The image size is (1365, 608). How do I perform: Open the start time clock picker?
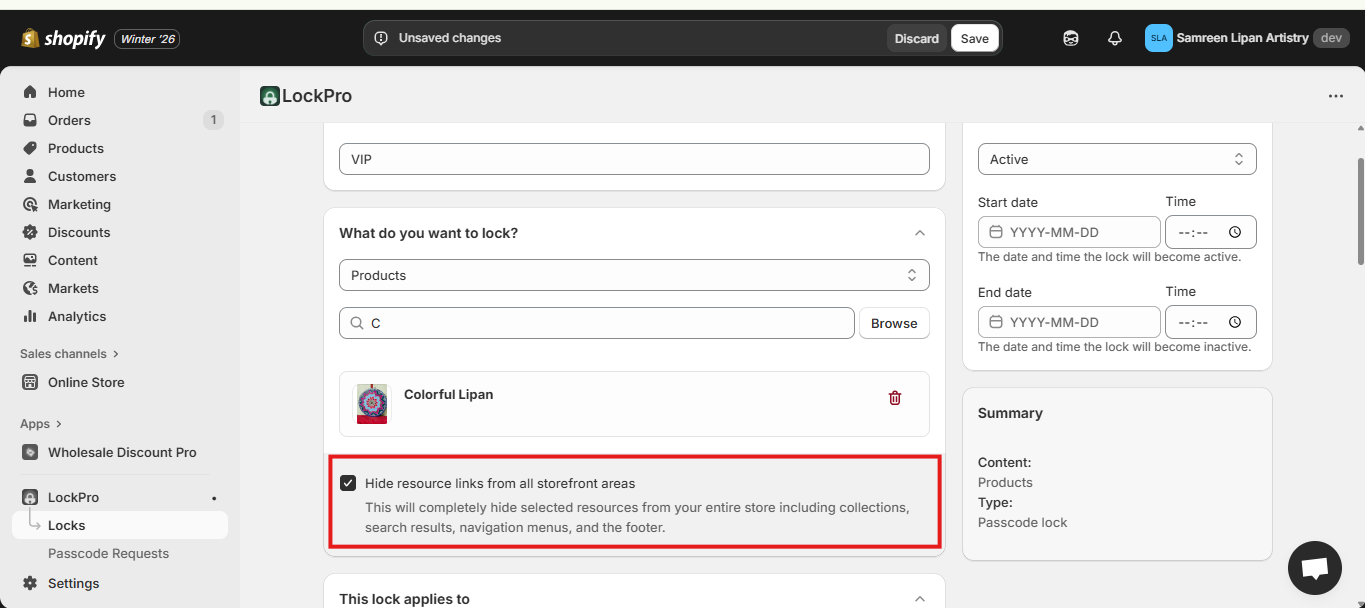click(1235, 232)
